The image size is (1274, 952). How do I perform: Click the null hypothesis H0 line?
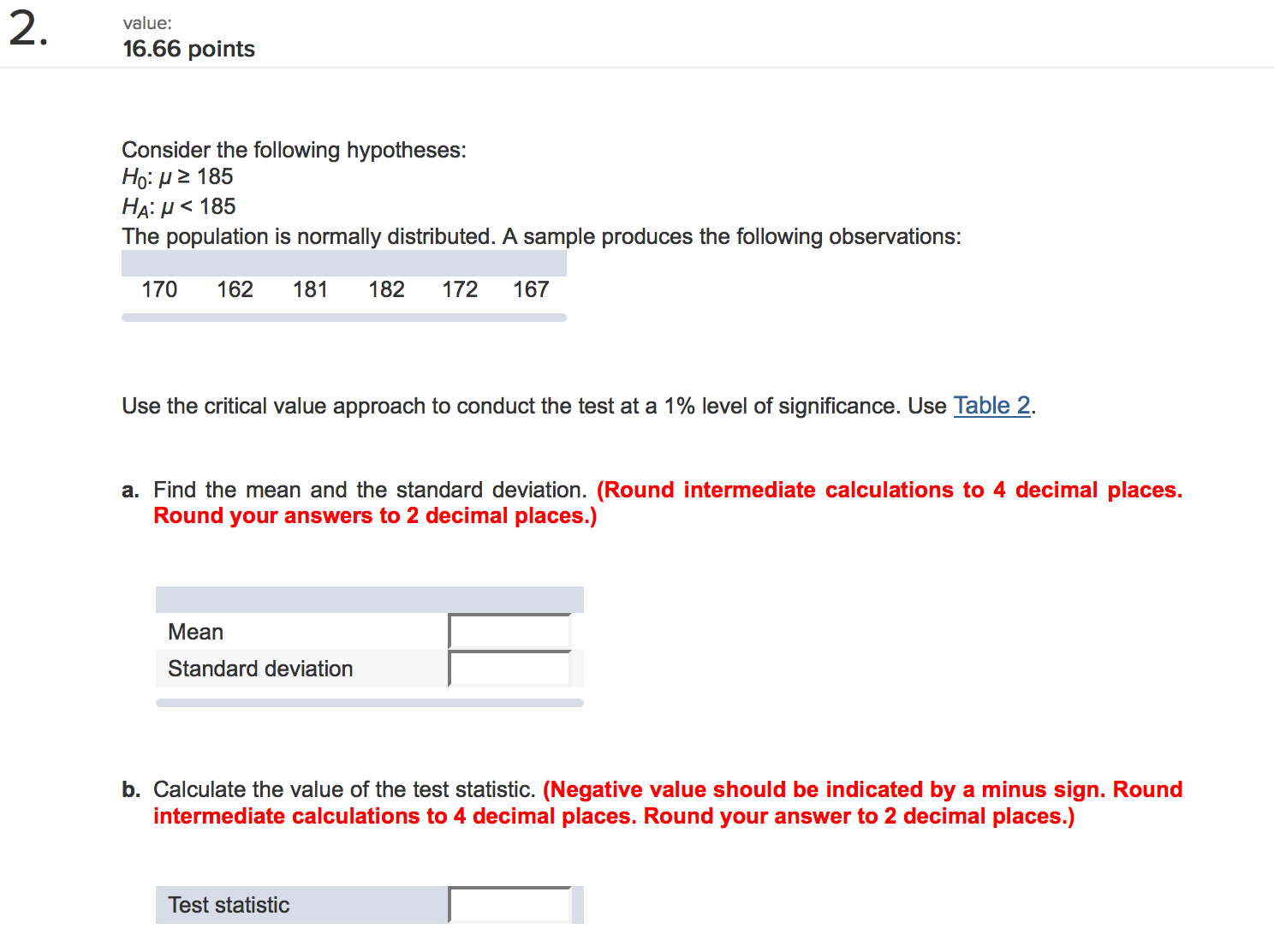pyautogui.click(x=177, y=177)
